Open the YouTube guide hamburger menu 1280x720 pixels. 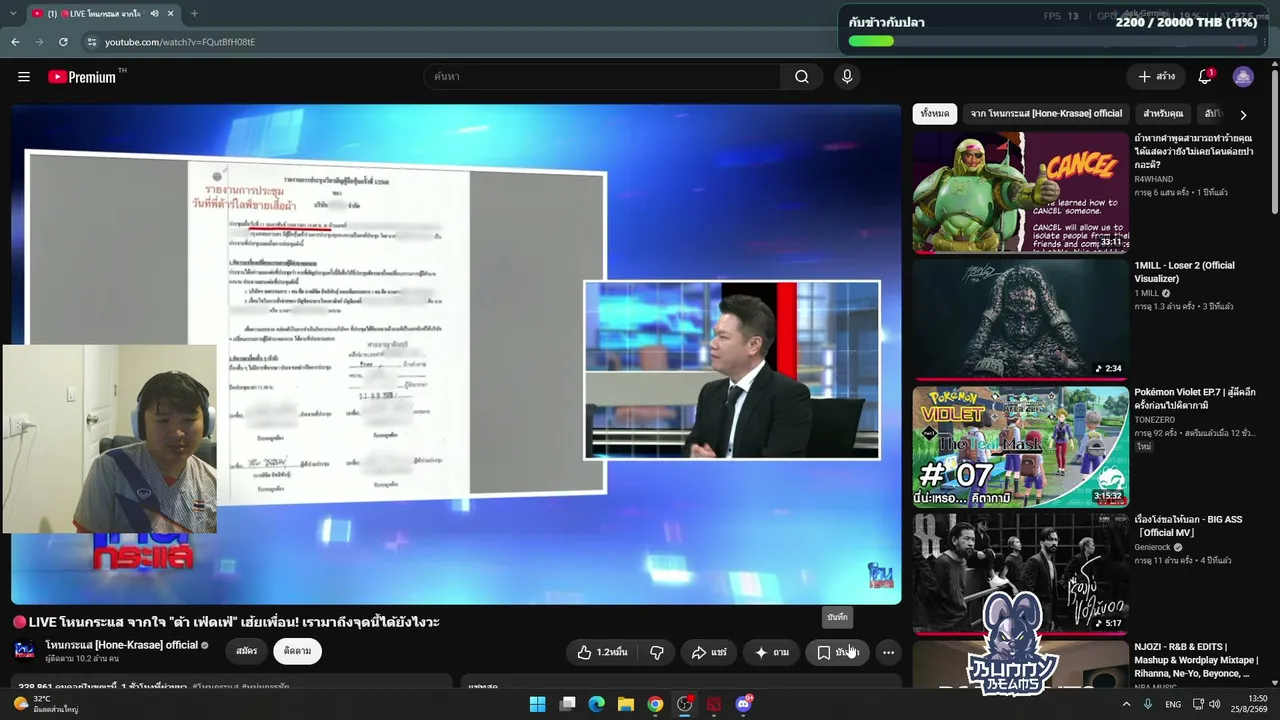(24, 77)
